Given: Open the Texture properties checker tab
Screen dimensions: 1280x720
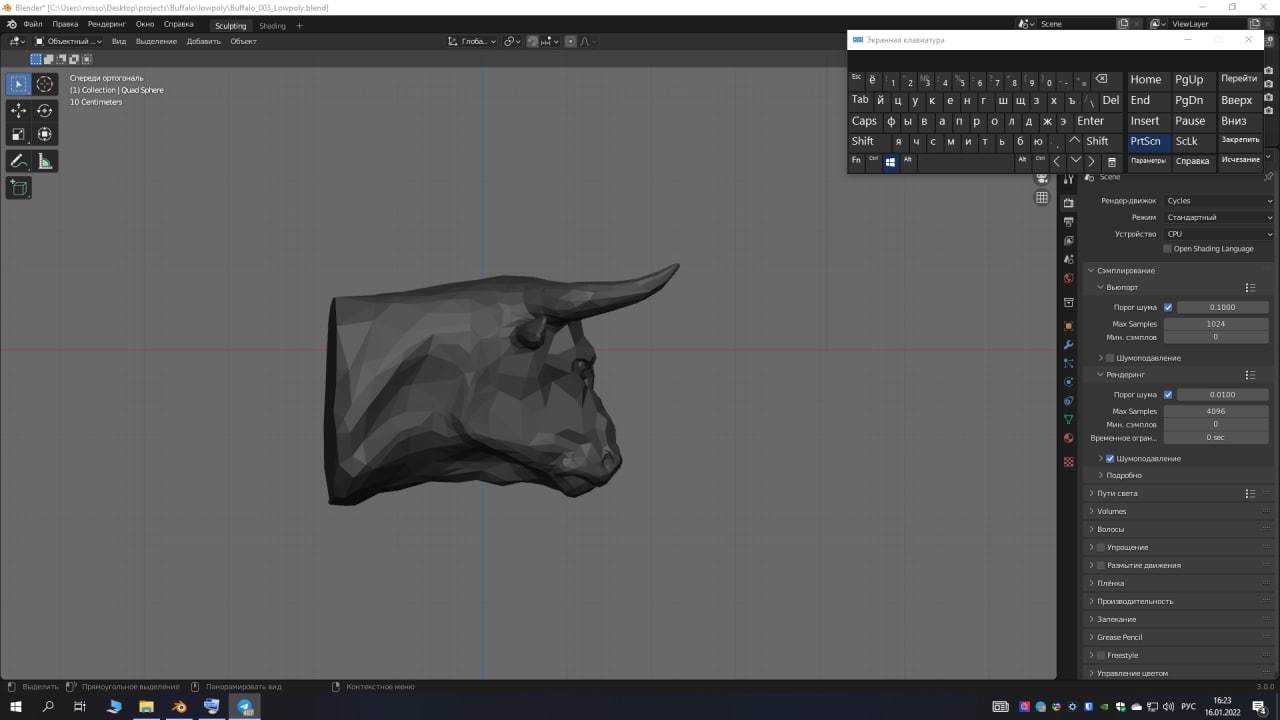Looking at the screenshot, I should click(1068, 462).
